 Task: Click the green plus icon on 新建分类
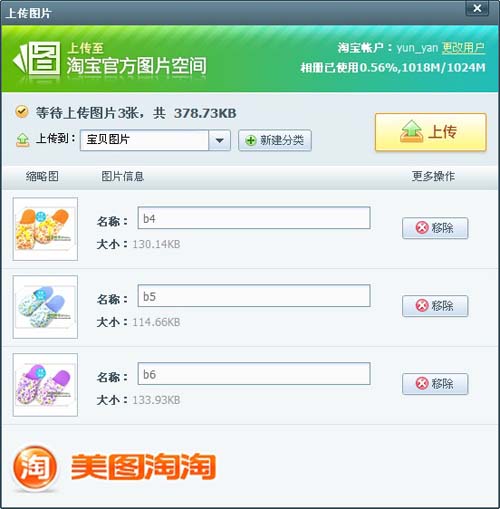[x=251, y=140]
